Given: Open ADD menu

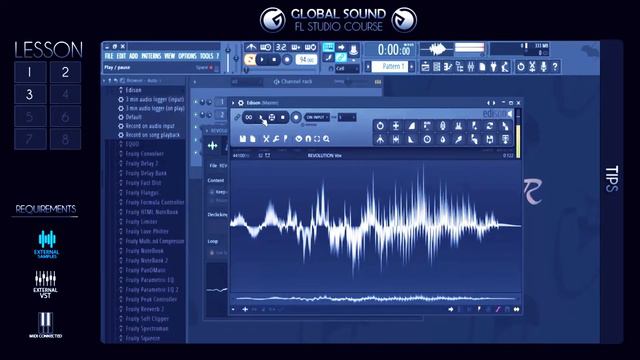Looking at the screenshot, I should [x=133, y=56].
